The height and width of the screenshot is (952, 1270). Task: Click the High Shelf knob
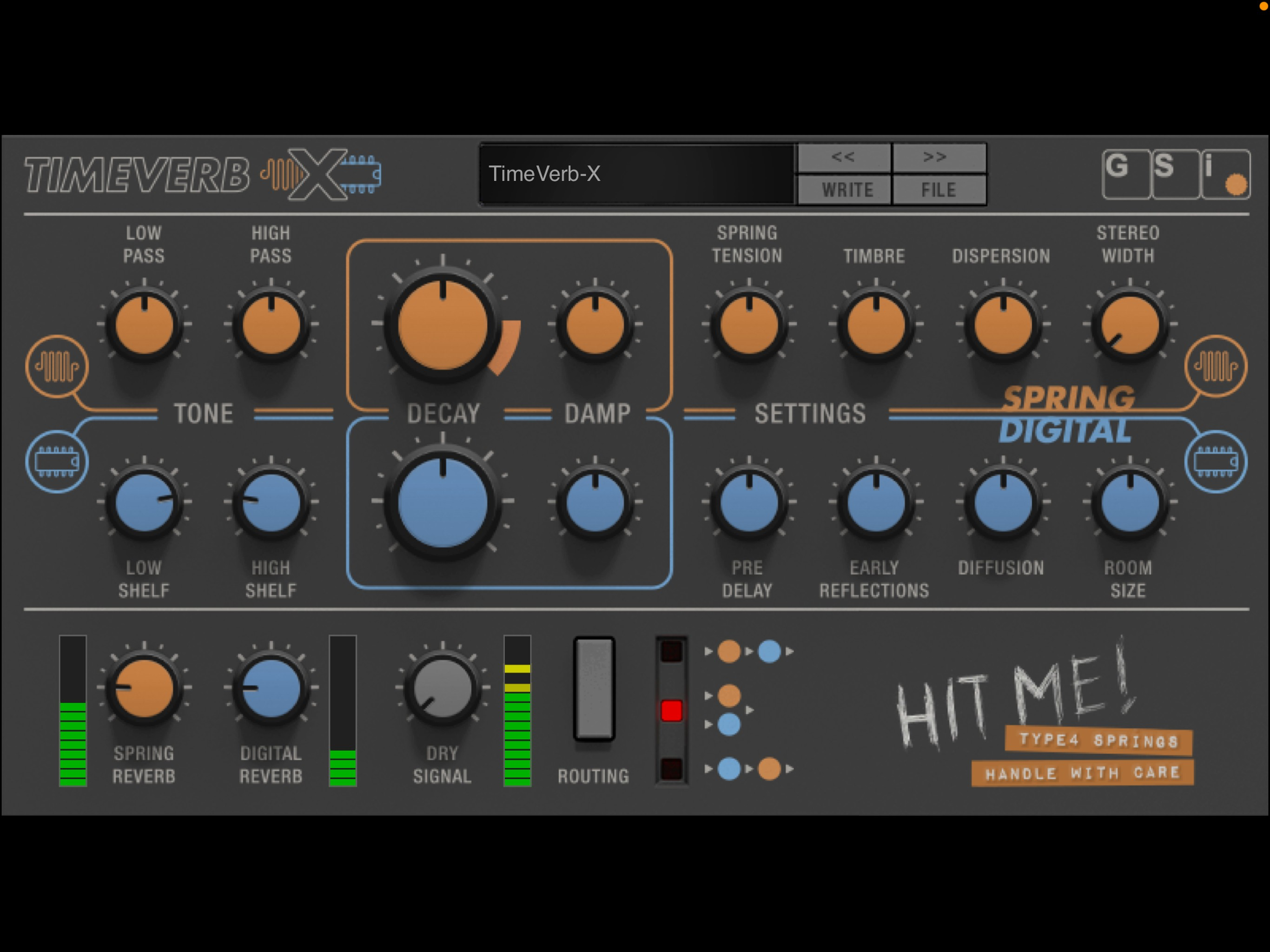pyautogui.click(x=271, y=503)
